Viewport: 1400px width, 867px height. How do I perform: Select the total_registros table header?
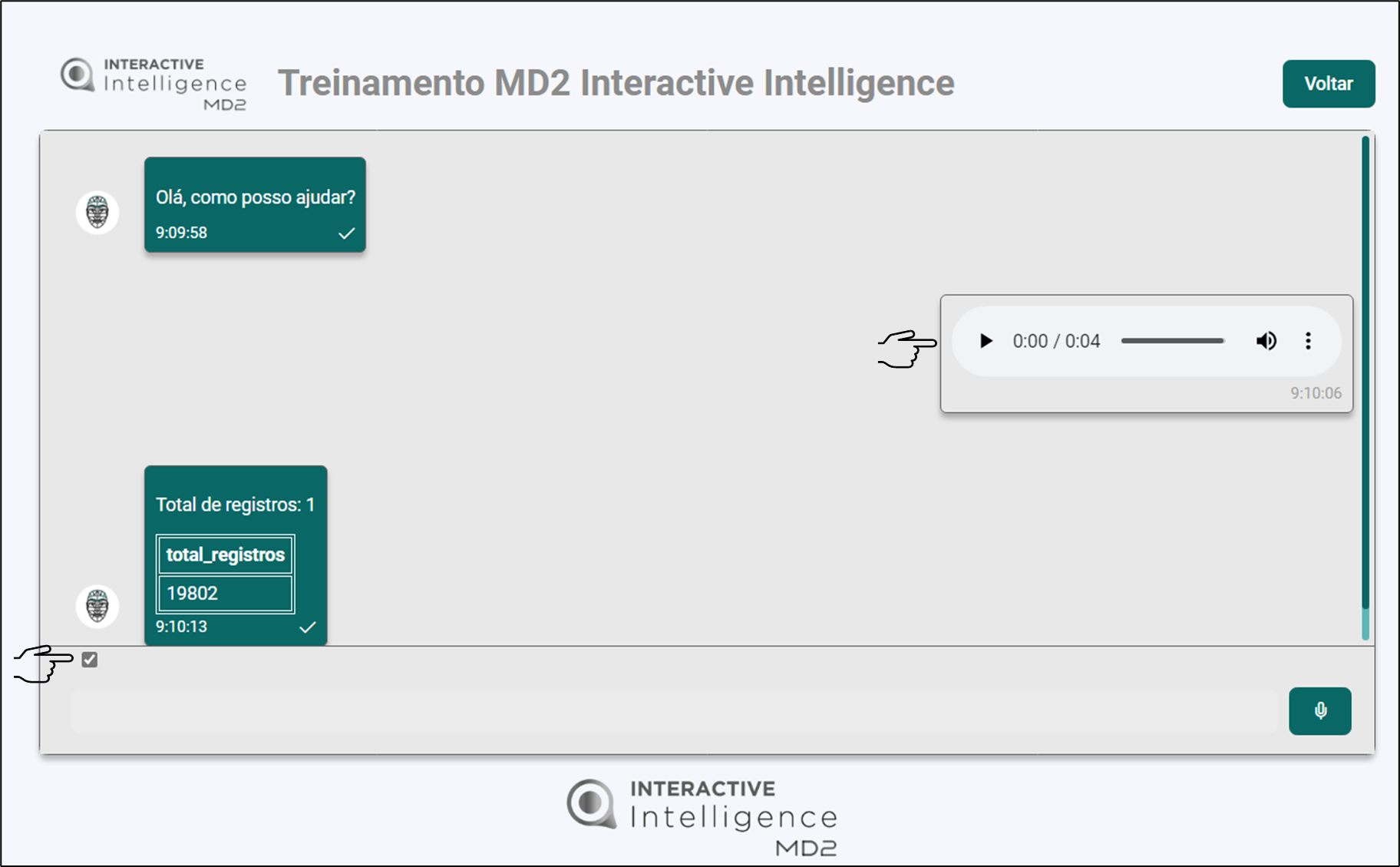[x=225, y=554]
